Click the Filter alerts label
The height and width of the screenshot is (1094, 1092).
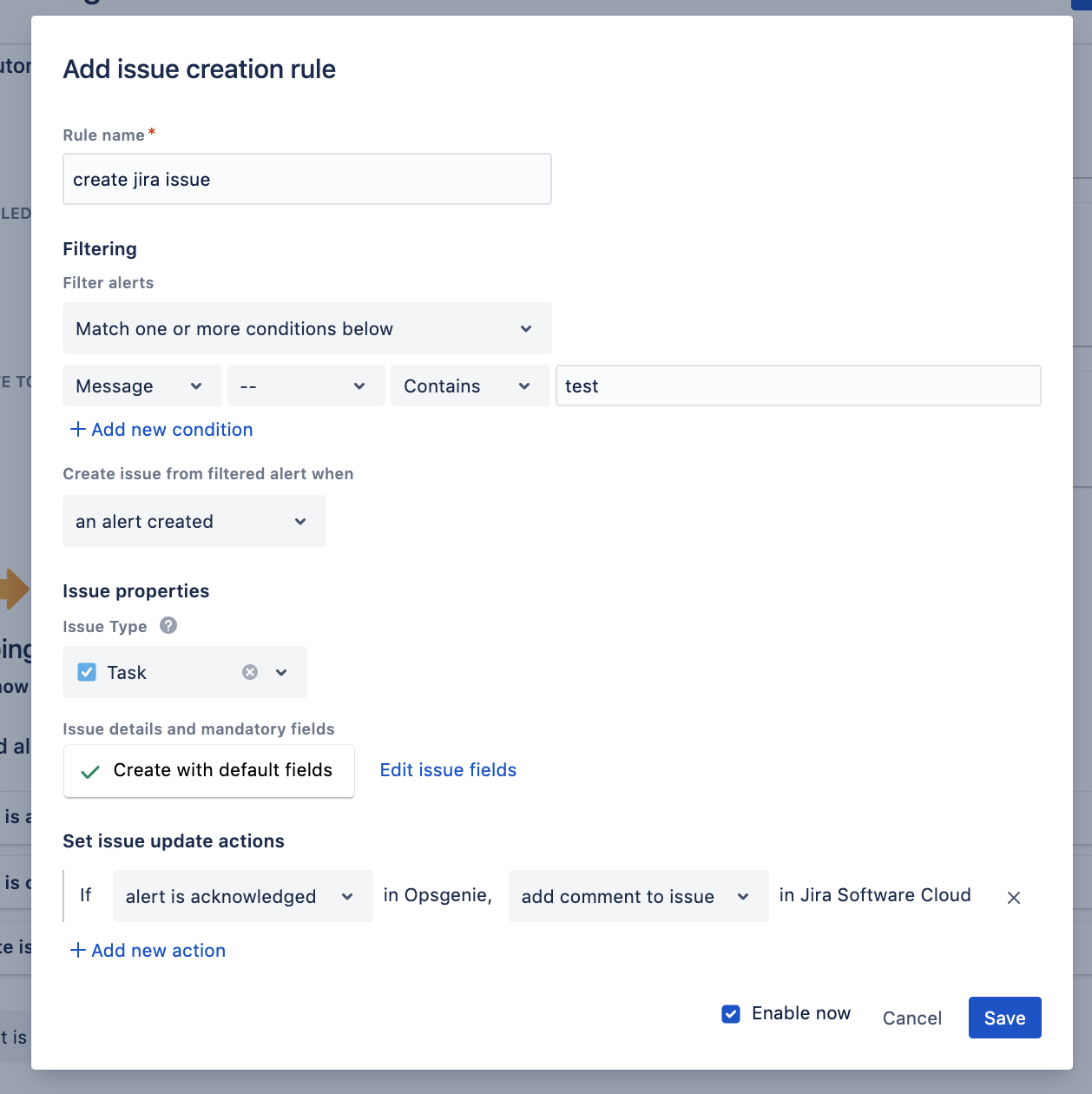[109, 283]
